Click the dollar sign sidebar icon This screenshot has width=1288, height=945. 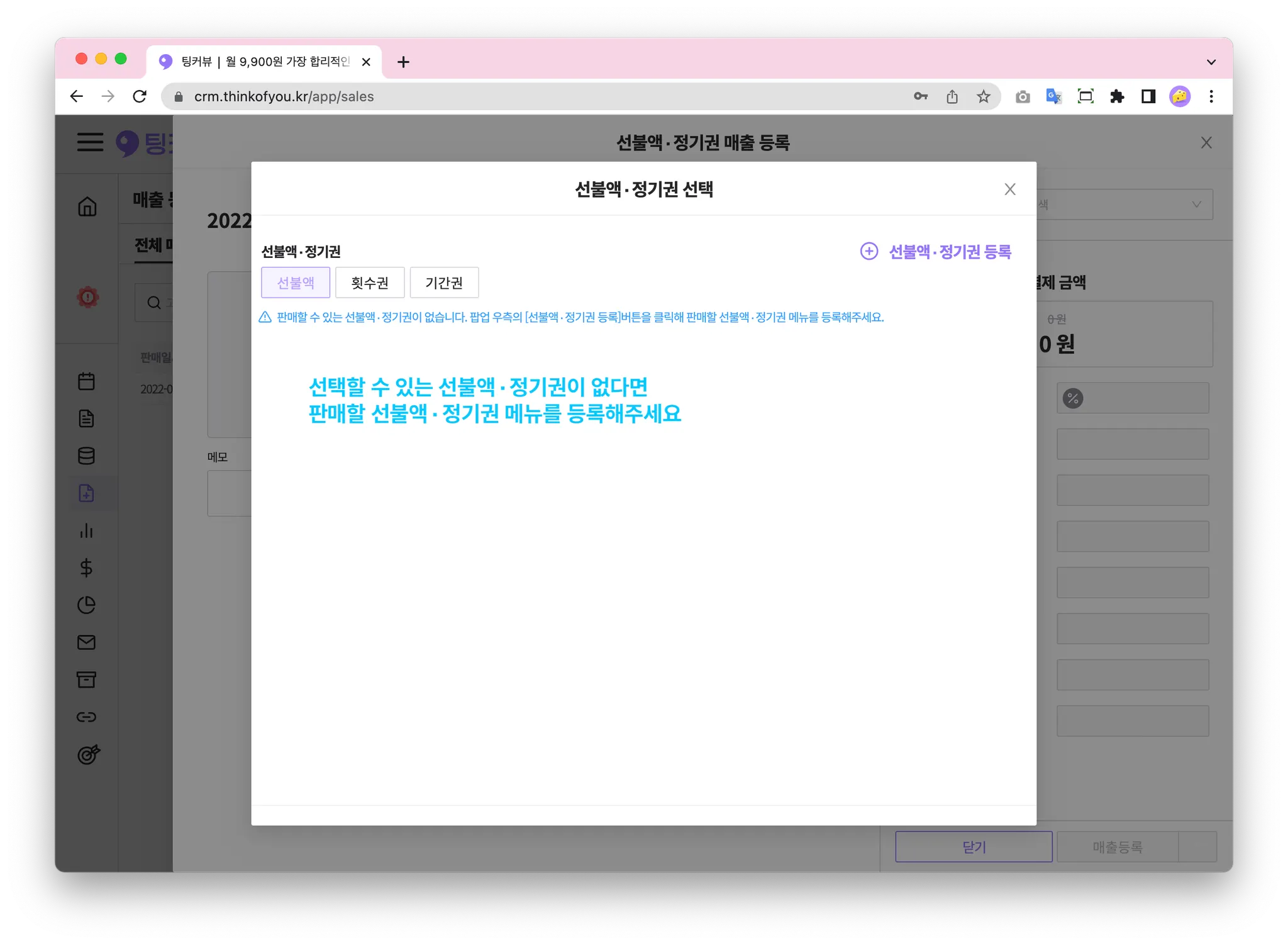click(x=87, y=568)
